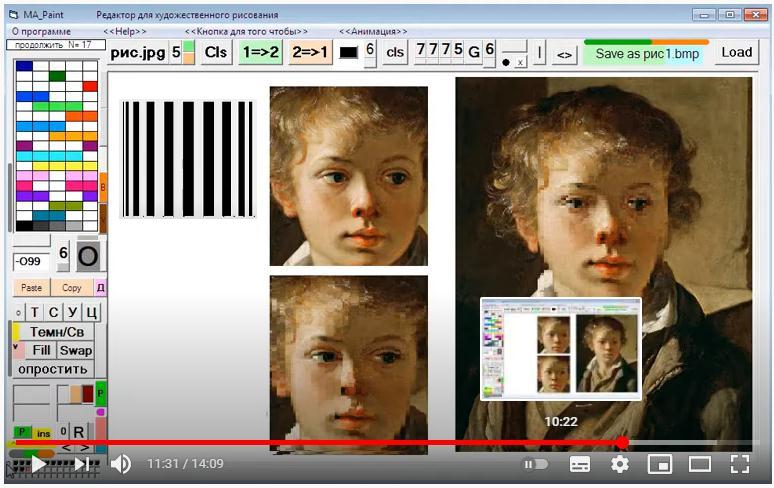
Task: Open video player settings gear
Action: tap(619, 464)
